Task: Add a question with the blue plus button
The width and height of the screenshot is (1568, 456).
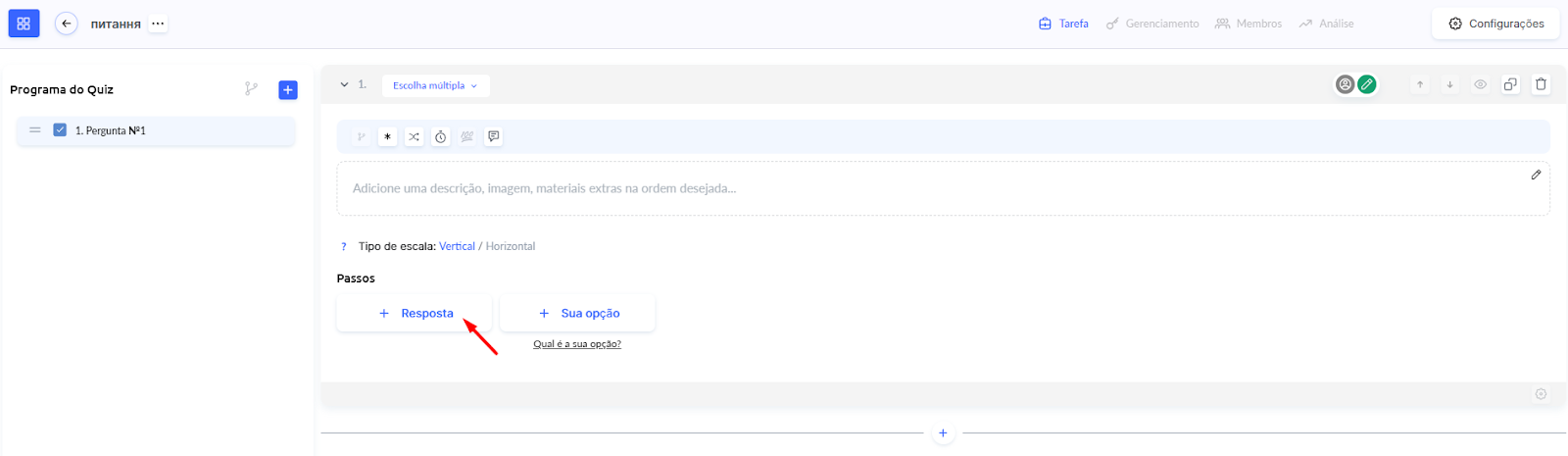Action: coord(288,90)
